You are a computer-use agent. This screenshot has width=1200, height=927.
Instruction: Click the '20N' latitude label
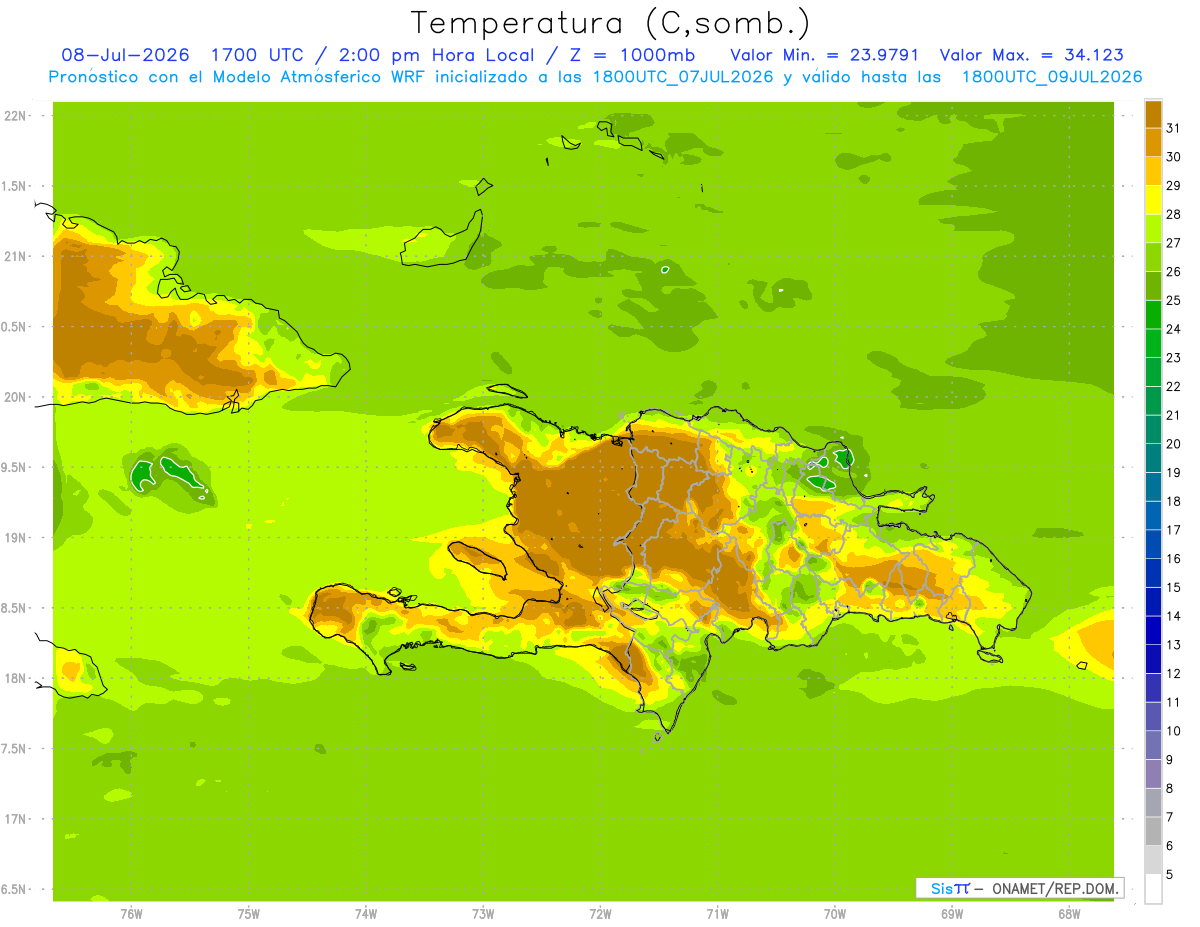(15, 397)
